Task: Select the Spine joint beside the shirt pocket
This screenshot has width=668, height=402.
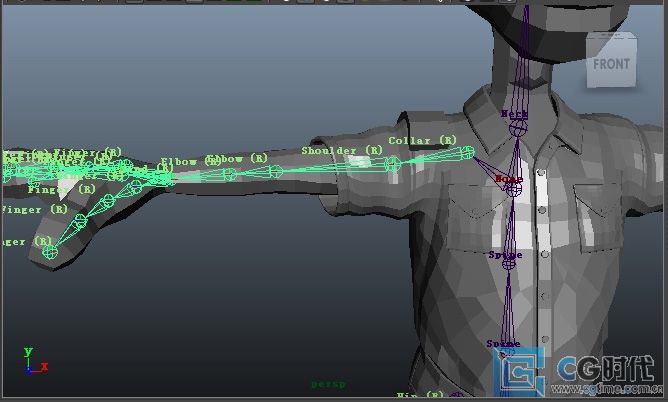Action: [508, 264]
